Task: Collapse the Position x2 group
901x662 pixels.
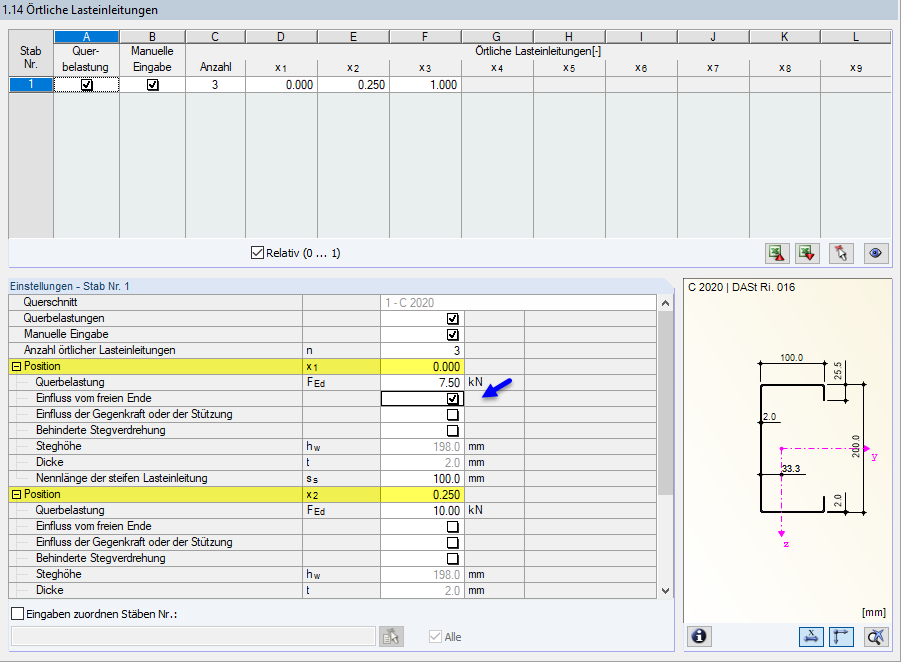Action: coord(17,495)
